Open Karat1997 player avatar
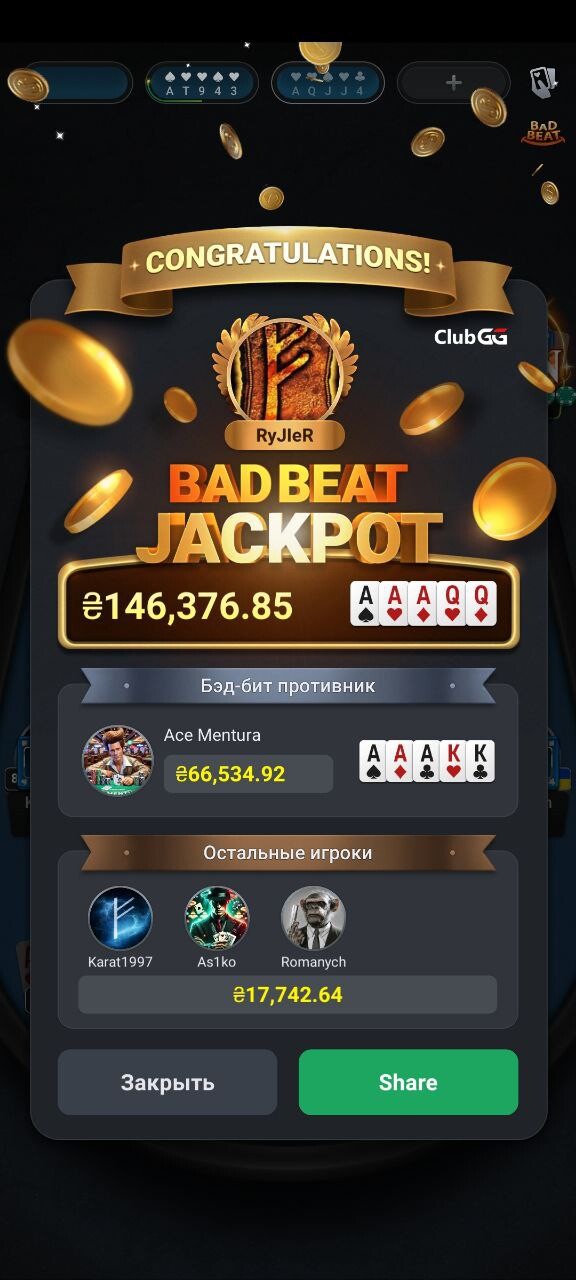 coord(120,918)
